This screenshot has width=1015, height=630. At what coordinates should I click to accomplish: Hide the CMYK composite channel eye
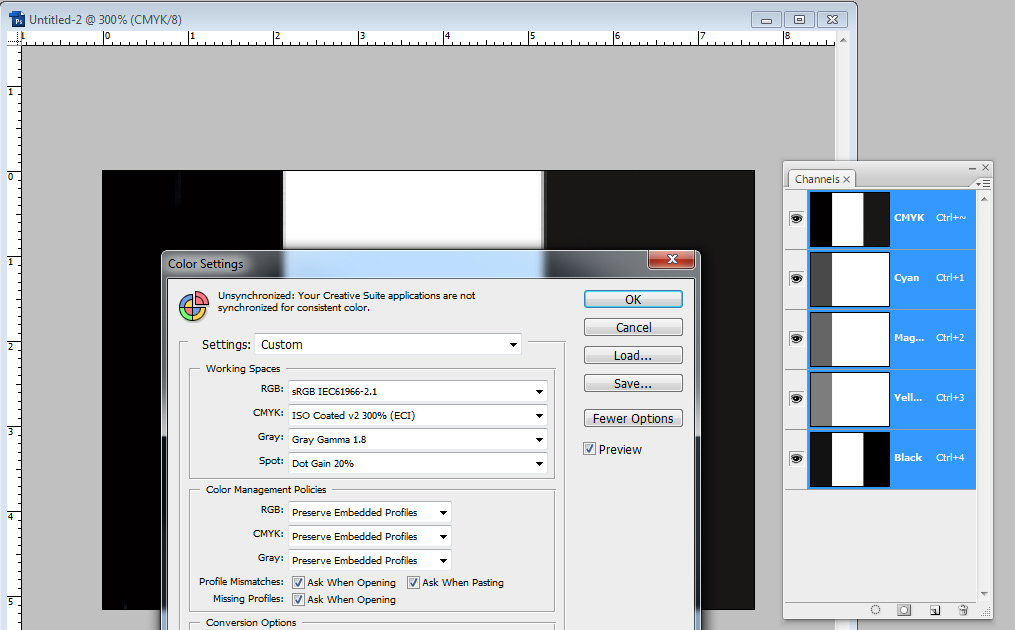(x=796, y=219)
